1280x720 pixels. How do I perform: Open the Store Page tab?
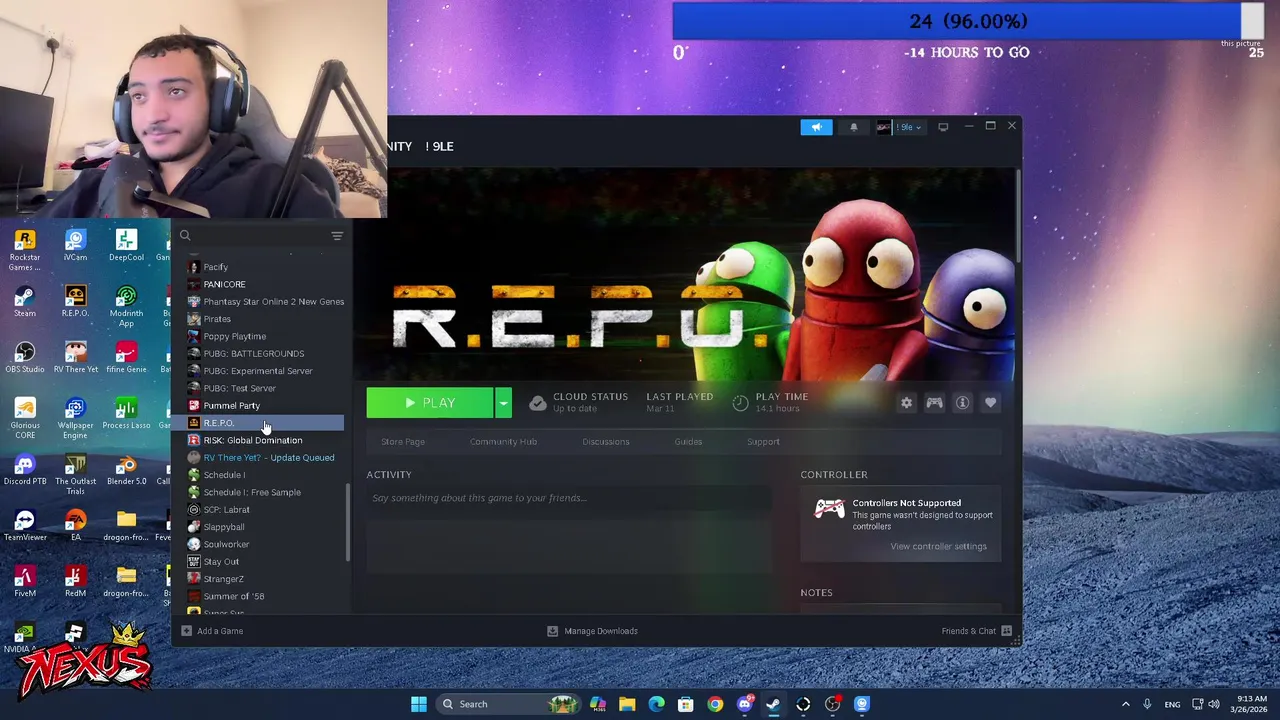(403, 442)
